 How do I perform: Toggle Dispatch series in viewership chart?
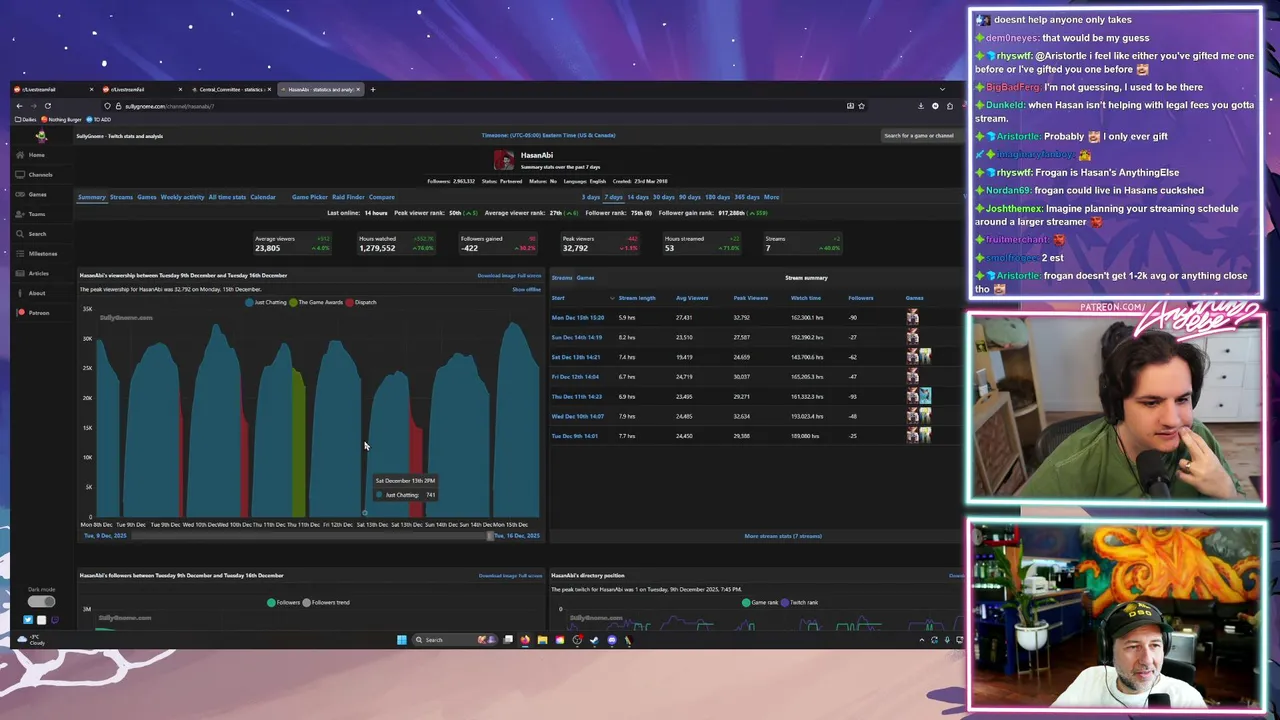[x=361, y=302]
